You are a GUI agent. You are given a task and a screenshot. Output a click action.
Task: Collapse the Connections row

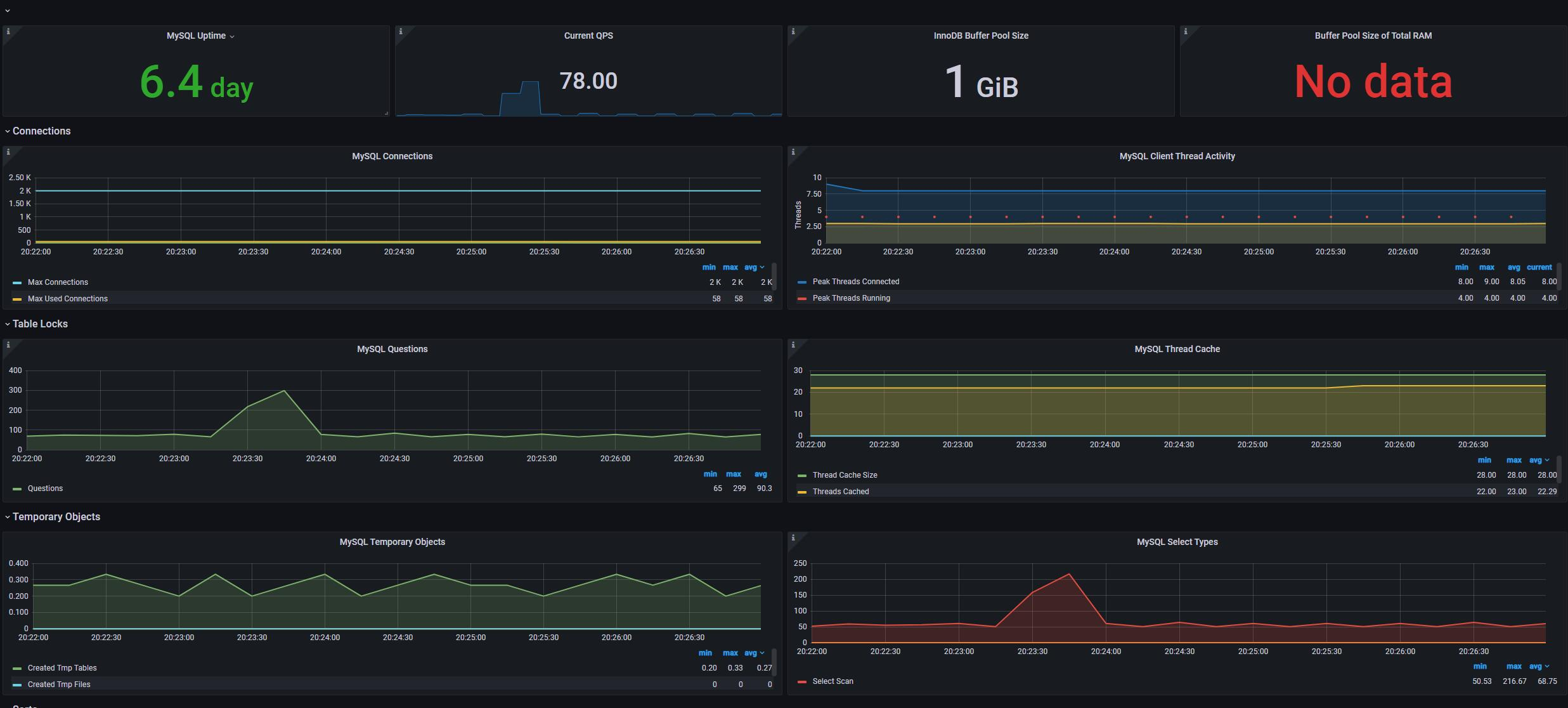click(41, 131)
